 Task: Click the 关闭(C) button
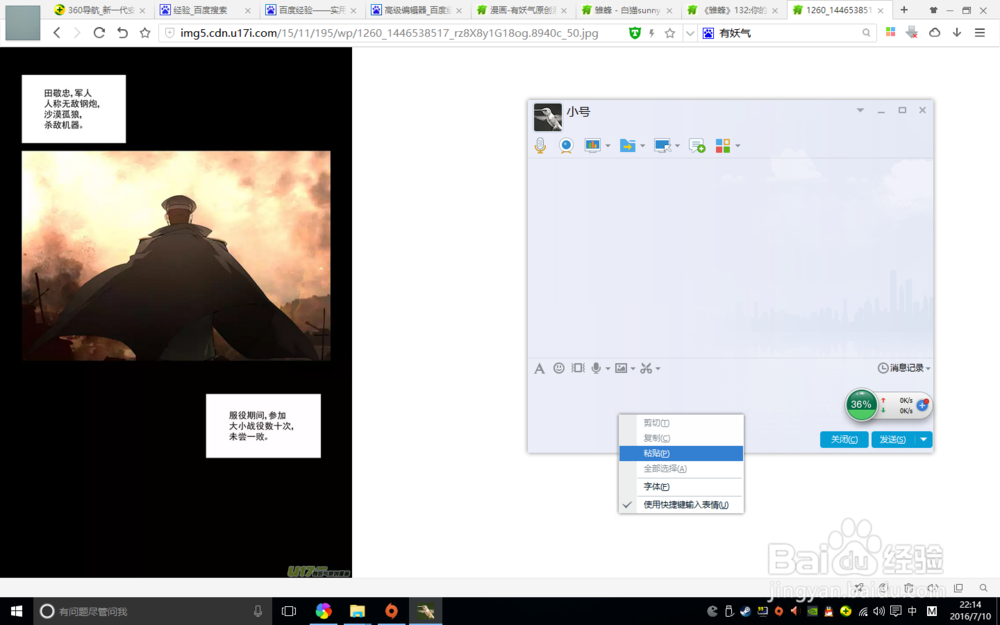(844, 439)
